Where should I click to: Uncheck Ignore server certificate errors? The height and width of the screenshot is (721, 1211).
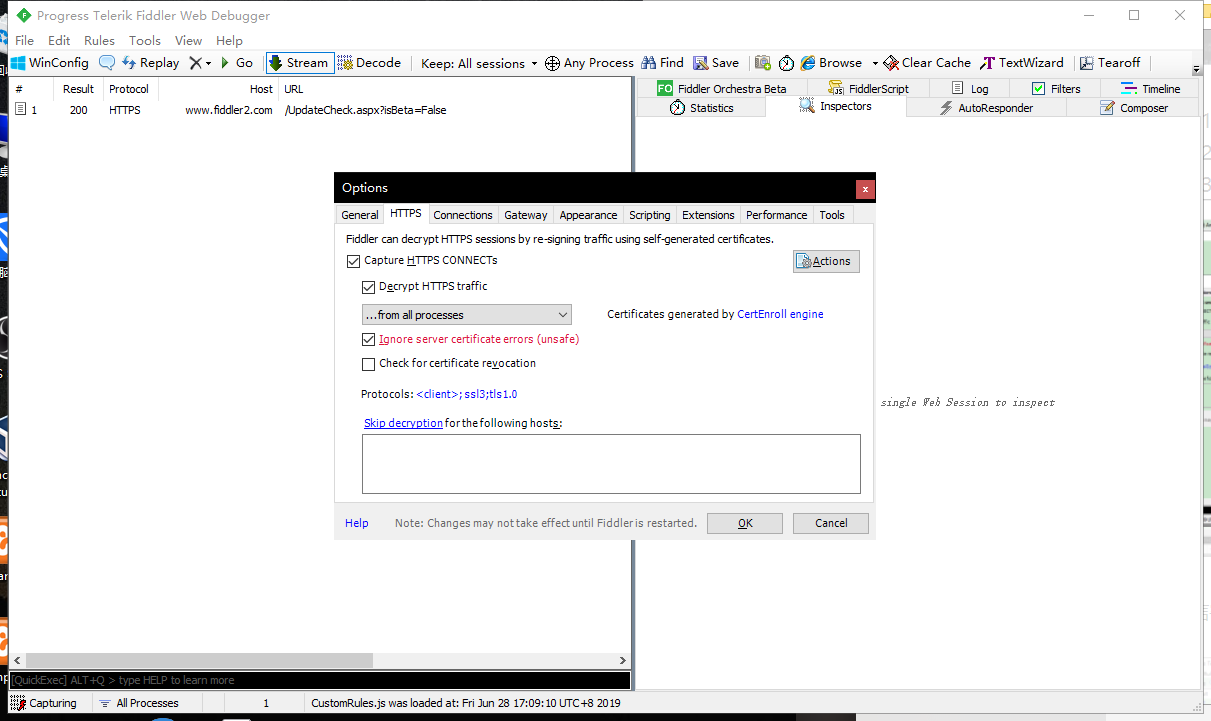pyautogui.click(x=369, y=339)
